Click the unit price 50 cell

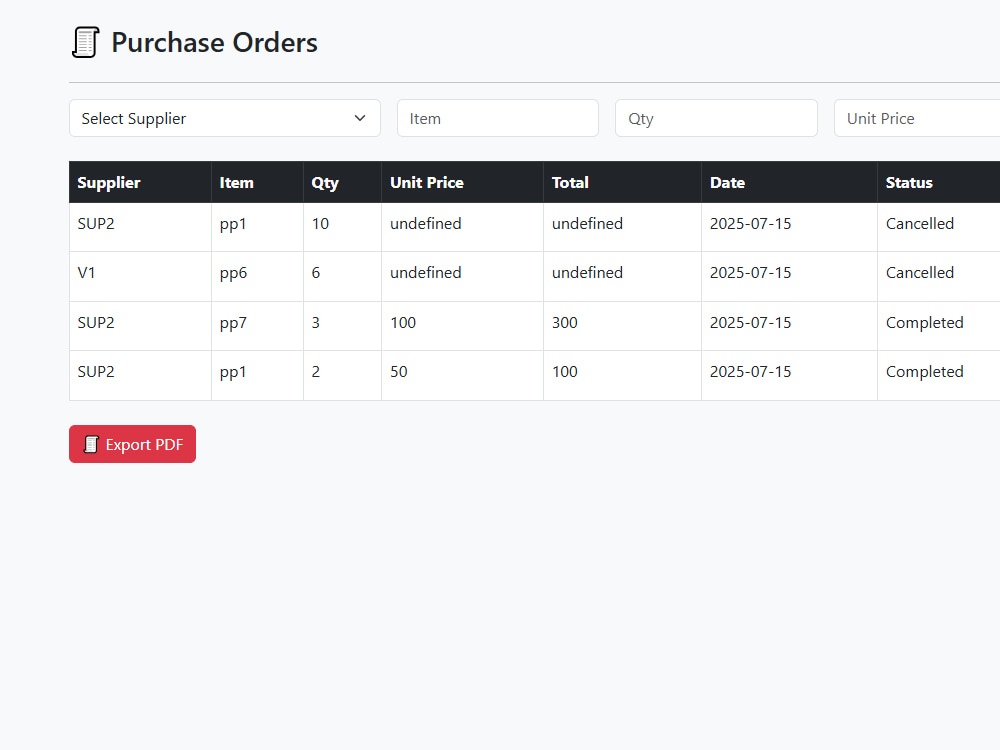pyautogui.click(x=462, y=375)
